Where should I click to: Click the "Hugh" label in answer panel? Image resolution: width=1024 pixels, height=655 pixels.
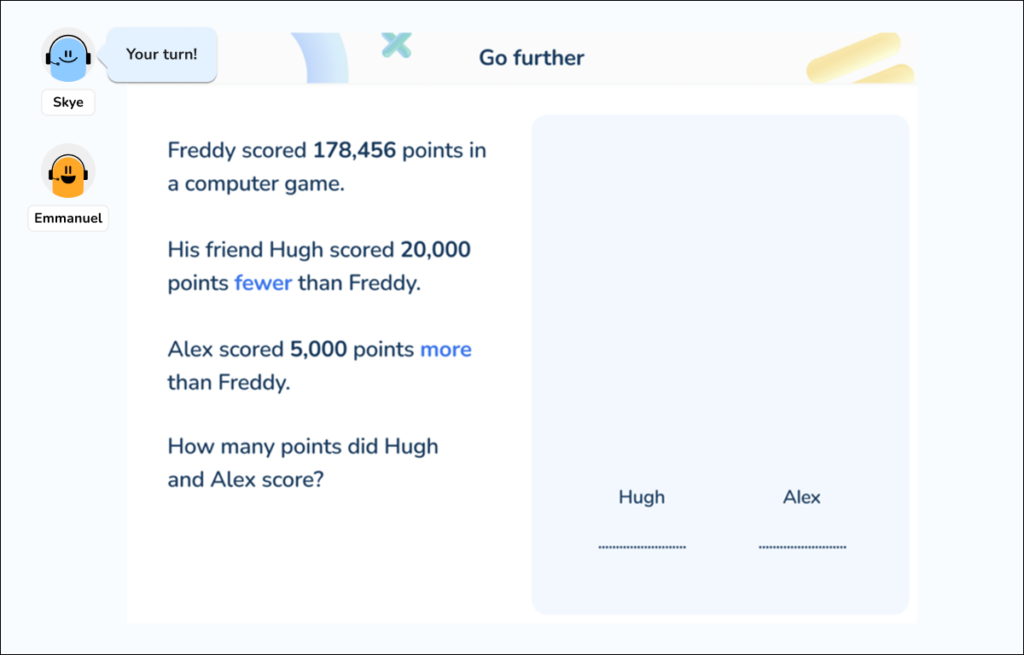(642, 497)
